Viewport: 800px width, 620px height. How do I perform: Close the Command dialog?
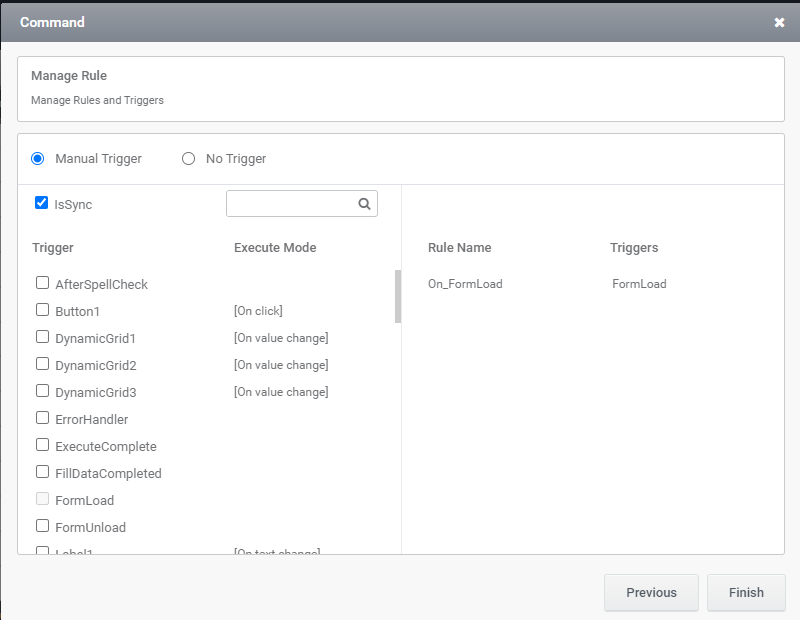click(779, 22)
